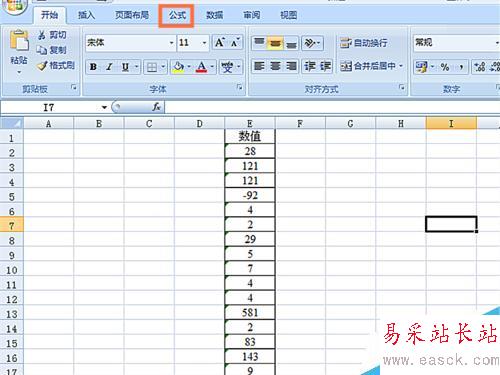500x375 pixels.
Task: Click increase decimal icon
Action: [x=480, y=67]
